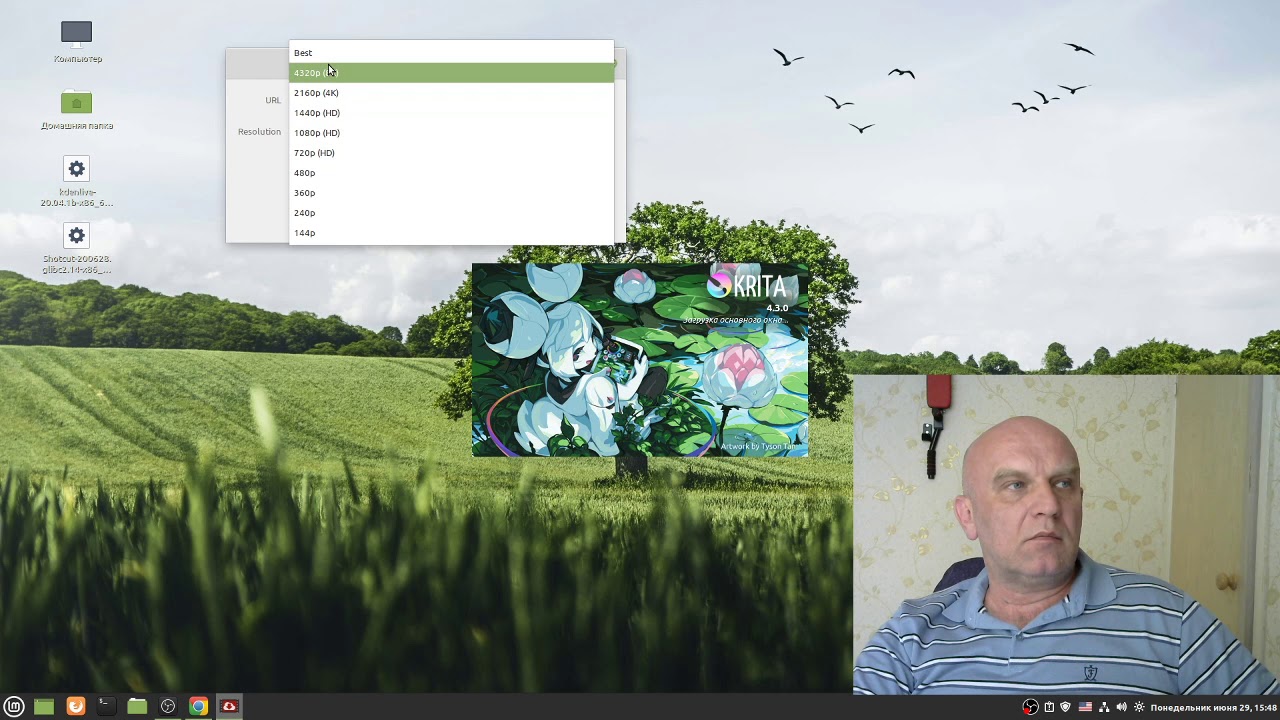Click the OBS recording tray icon
The image size is (1280, 720).
[x=1030, y=707]
